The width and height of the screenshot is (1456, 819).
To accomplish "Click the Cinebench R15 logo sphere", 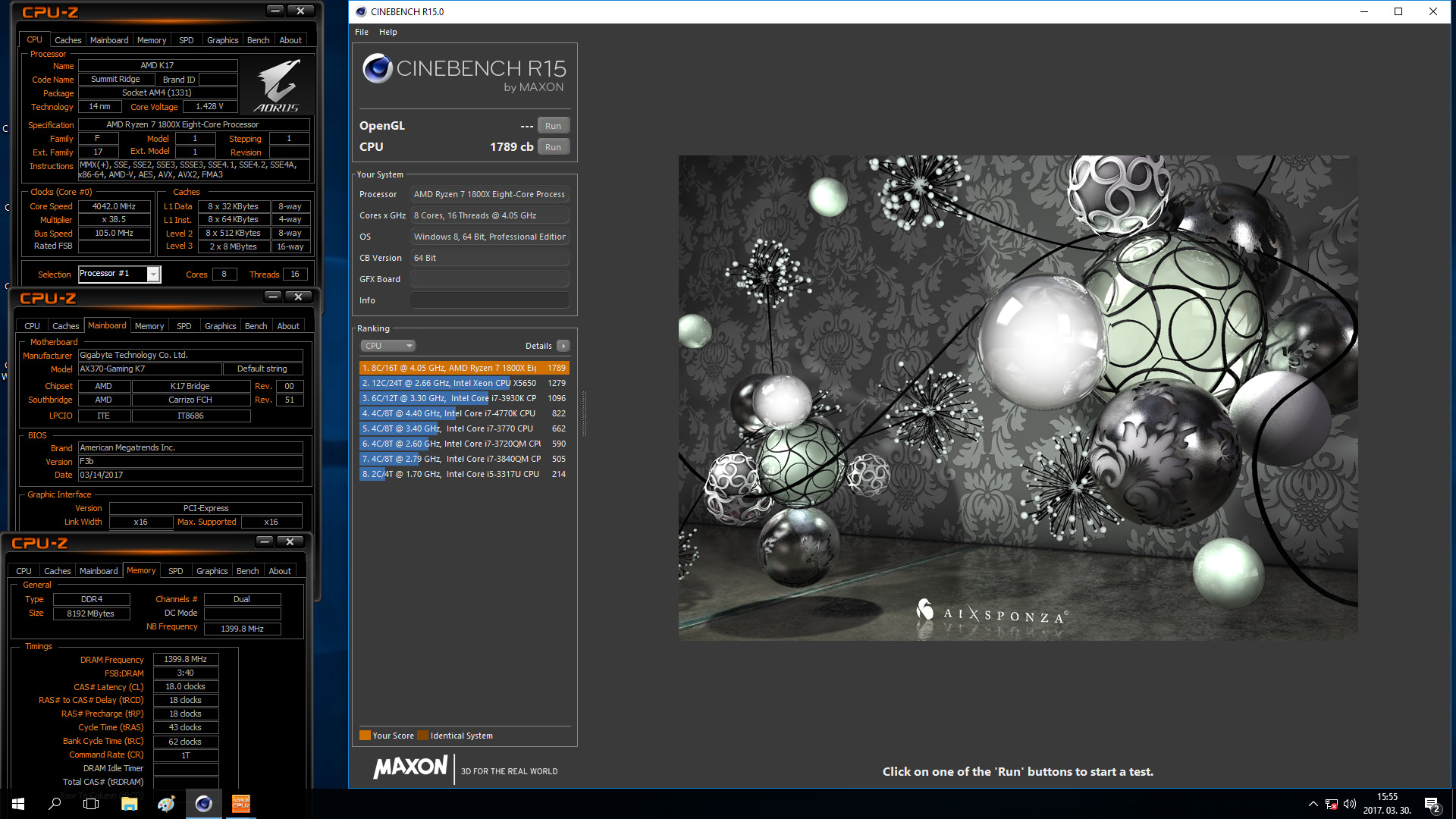I will [x=377, y=68].
